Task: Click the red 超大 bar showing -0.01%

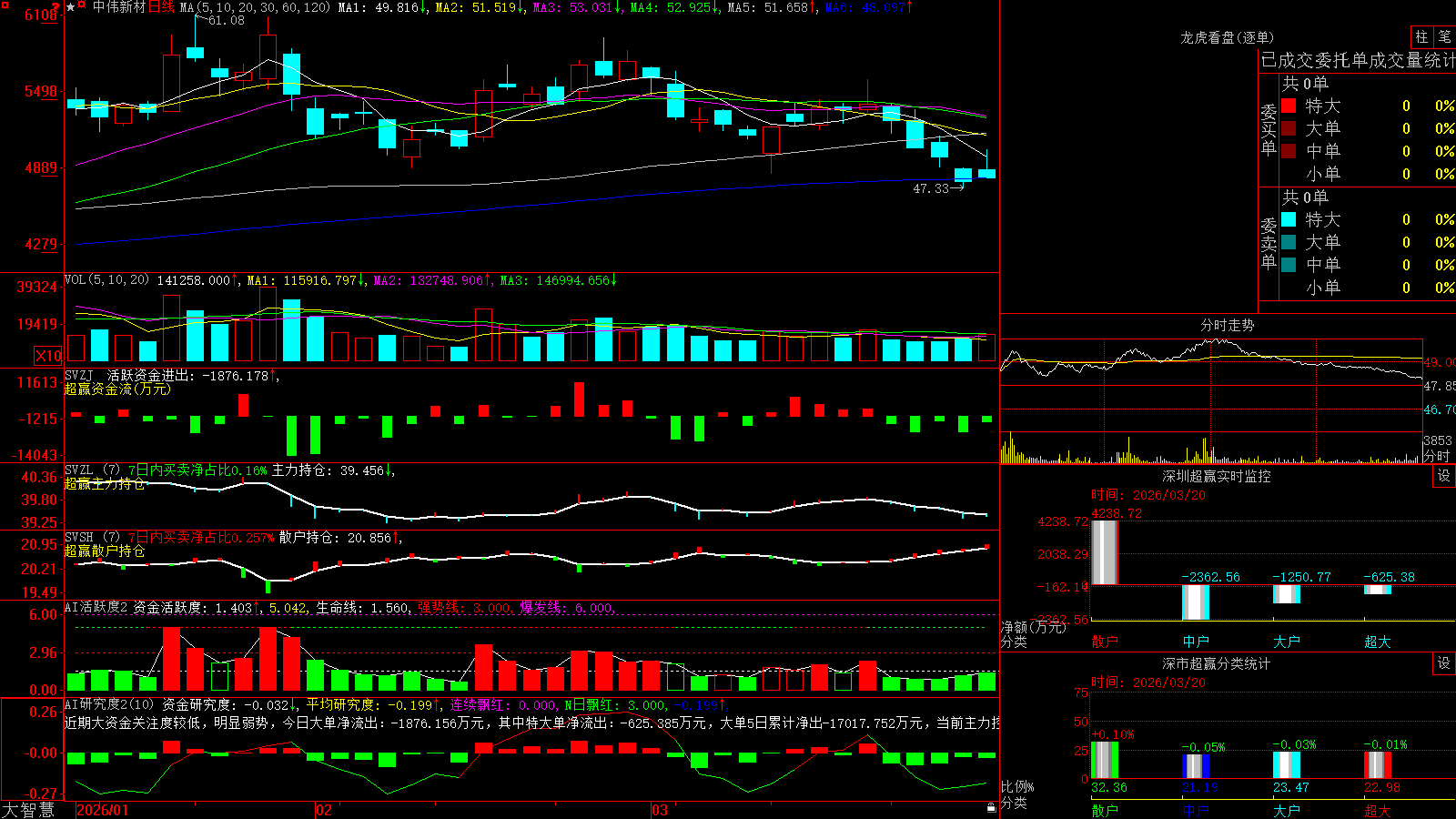Action: click(x=1378, y=764)
